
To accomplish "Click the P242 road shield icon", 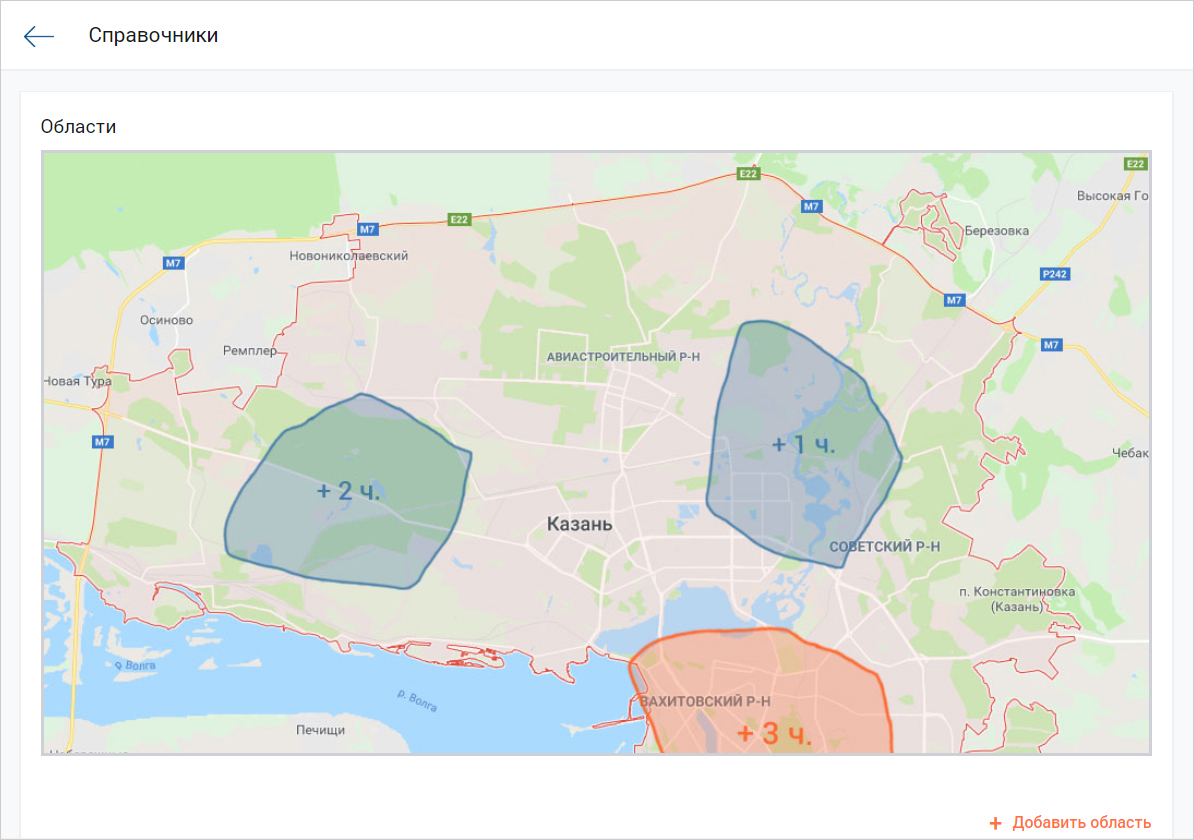I will tap(1055, 274).
